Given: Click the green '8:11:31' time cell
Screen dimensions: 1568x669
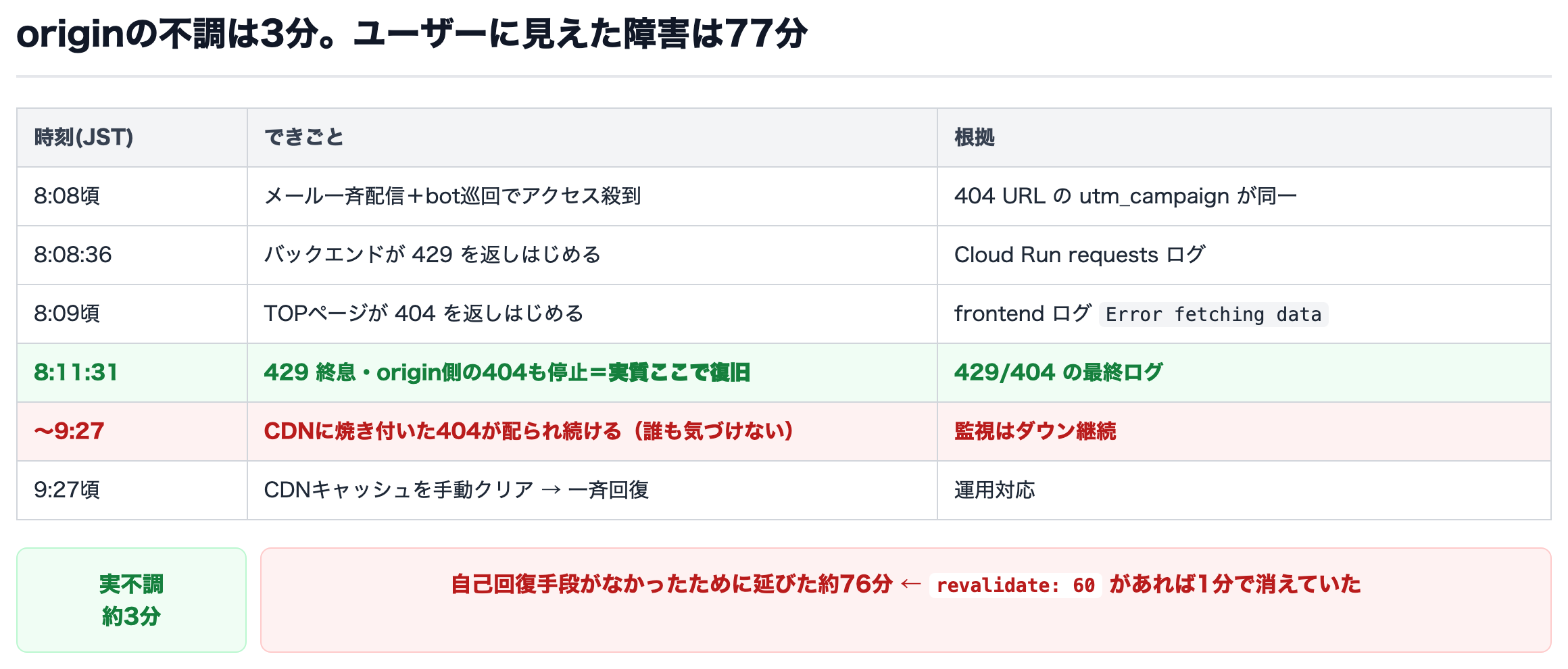Looking at the screenshot, I should [x=132, y=373].
